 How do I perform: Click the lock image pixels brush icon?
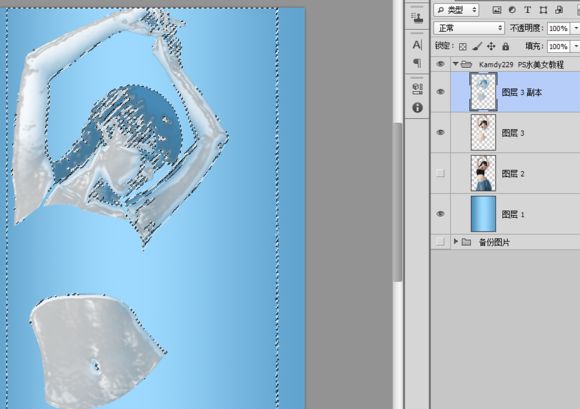[x=477, y=46]
